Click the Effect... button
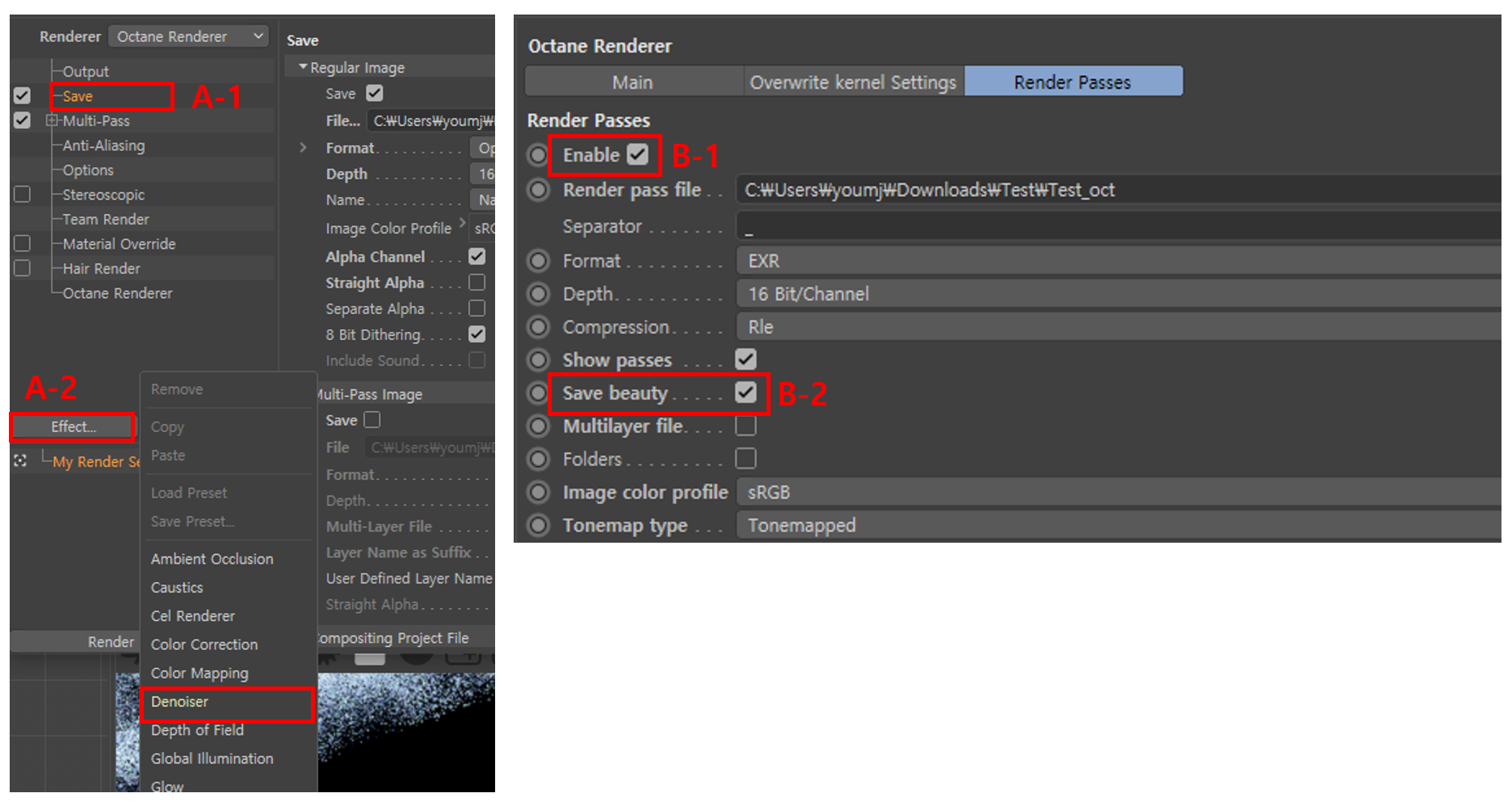 73,426
